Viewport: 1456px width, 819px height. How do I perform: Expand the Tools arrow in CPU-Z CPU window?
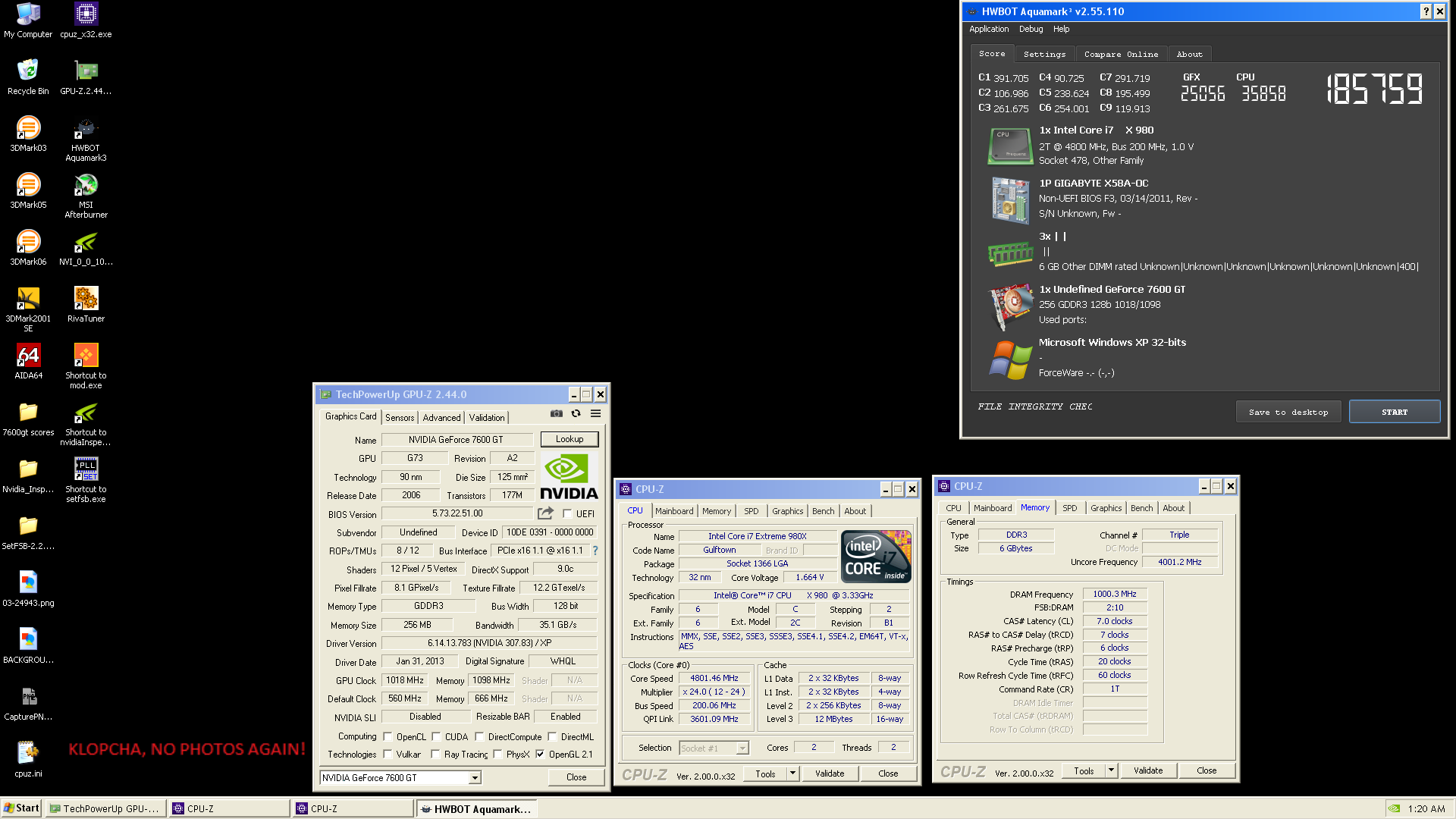(x=792, y=773)
